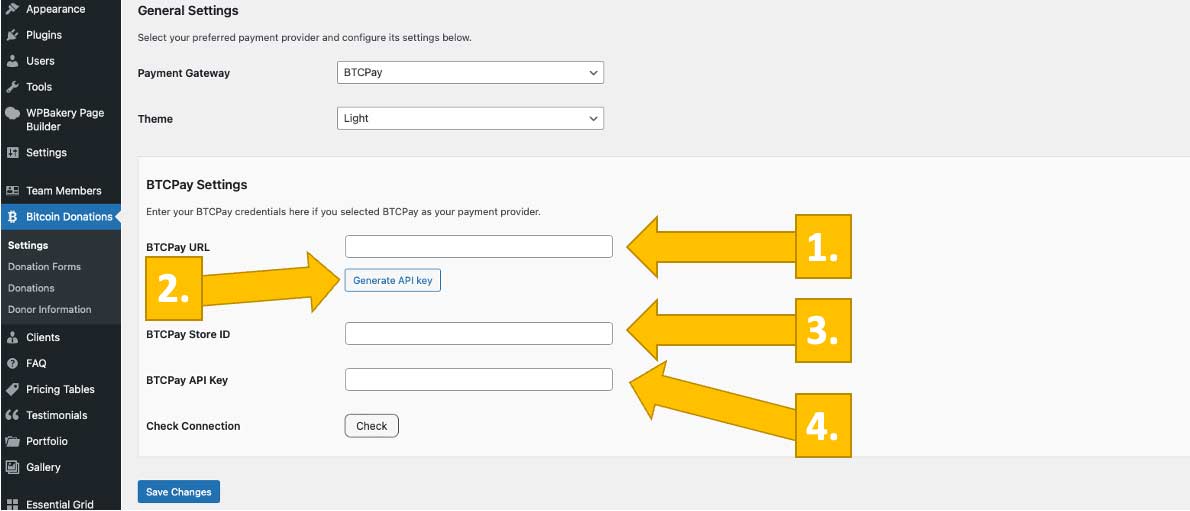Focus the BTCPay Store ID field

pyautogui.click(x=479, y=333)
